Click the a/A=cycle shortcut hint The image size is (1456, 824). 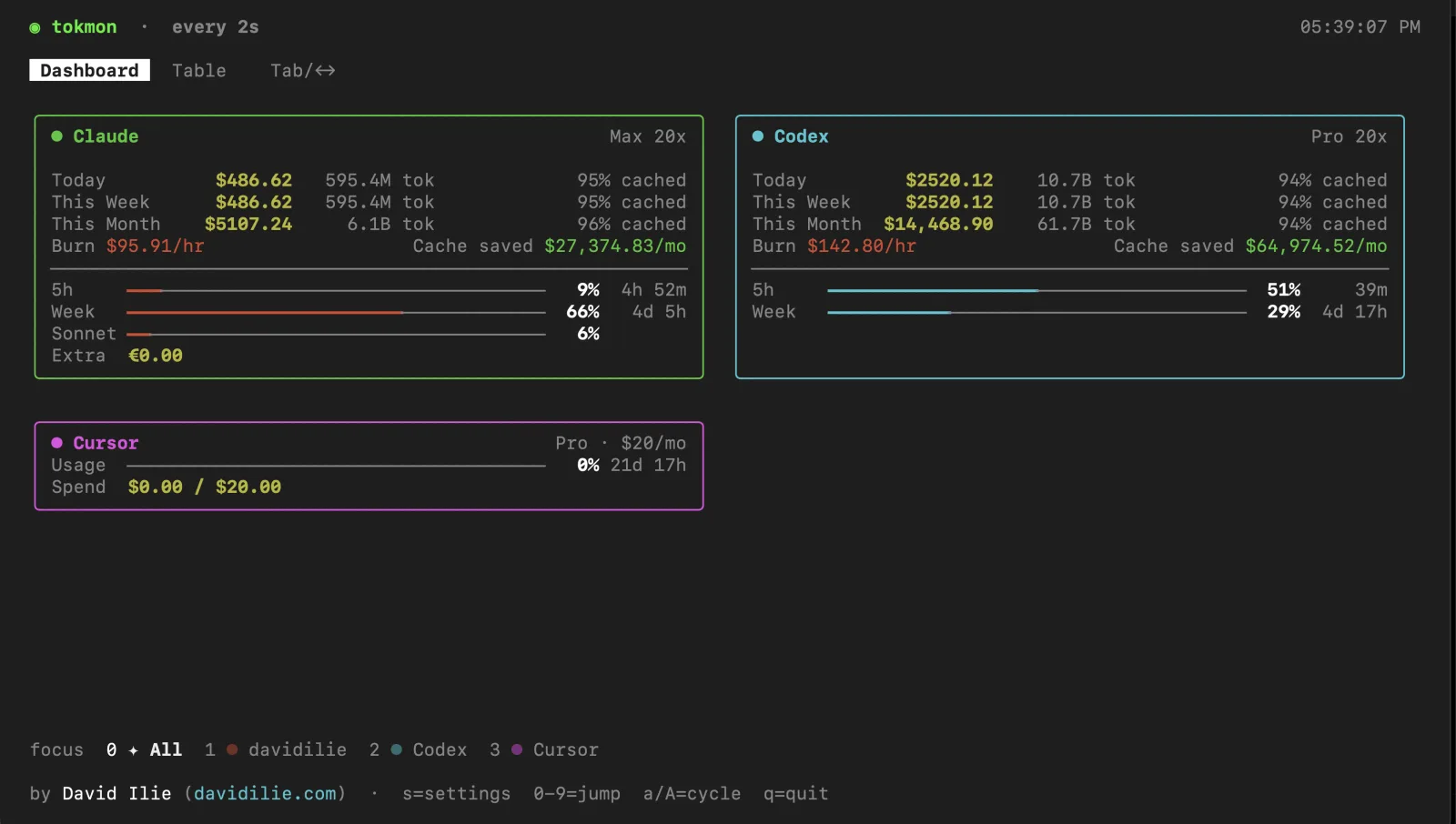tap(692, 794)
